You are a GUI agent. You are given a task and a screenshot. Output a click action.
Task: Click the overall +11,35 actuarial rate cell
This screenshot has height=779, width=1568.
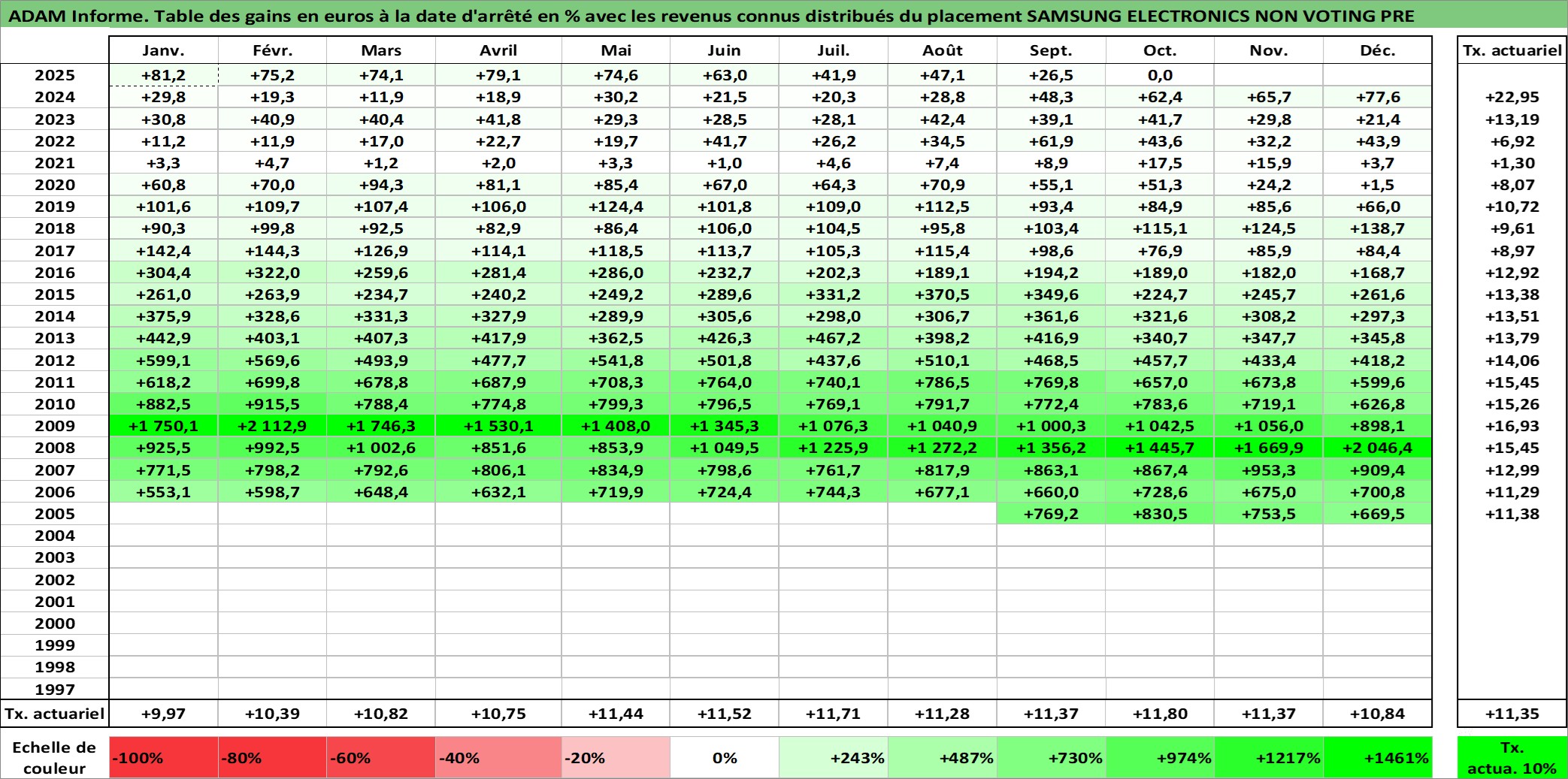point(1512,714)
